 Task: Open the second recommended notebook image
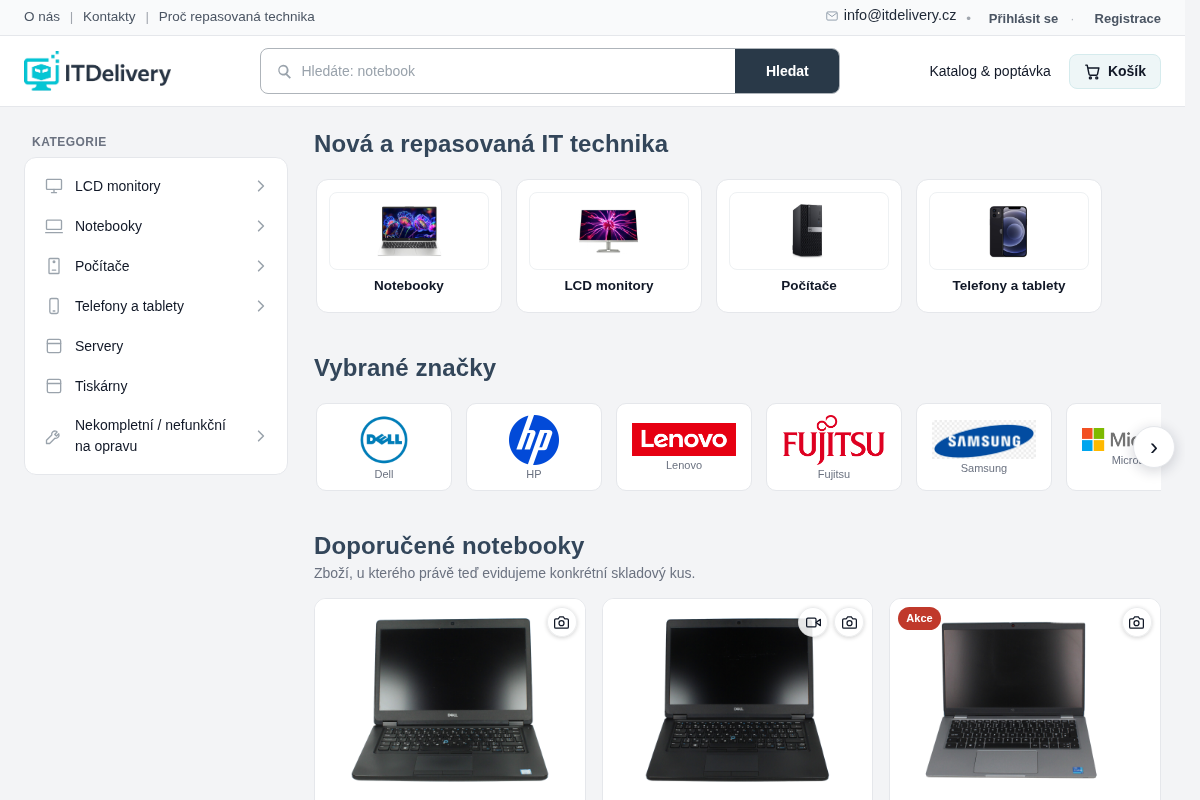[737, 699]
